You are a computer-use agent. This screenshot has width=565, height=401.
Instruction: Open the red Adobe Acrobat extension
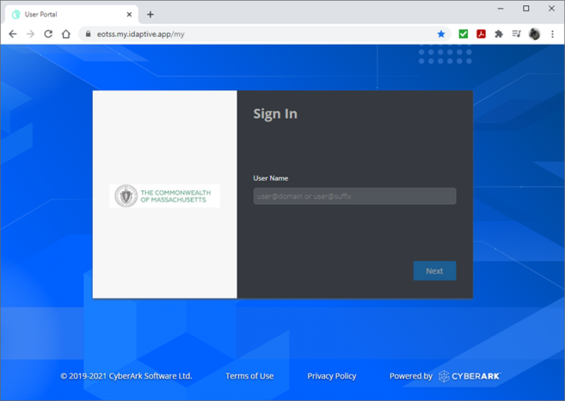click(x=481, y=34)
